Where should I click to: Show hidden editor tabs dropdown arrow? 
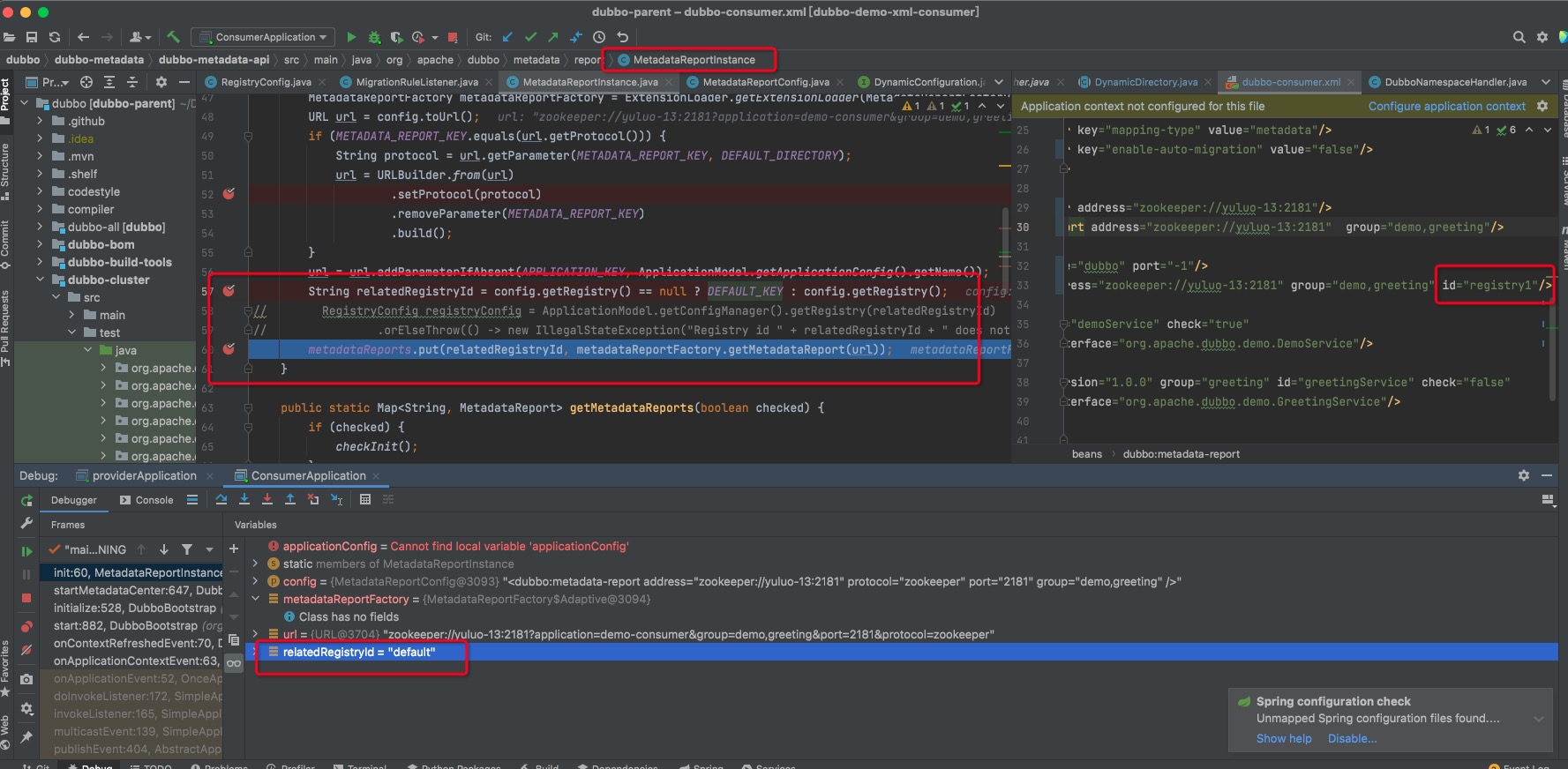pyautogui.click(x=998, y=82)
